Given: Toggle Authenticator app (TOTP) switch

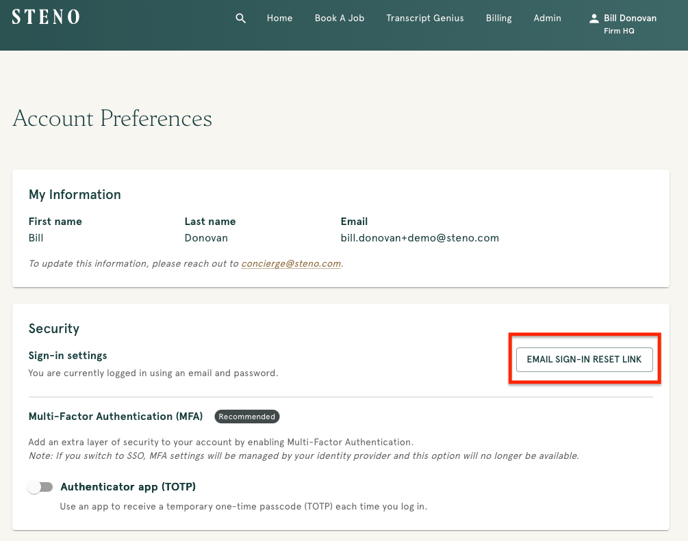Looking at the screenshot, I should pyautogui.click(x=40, y=487).
